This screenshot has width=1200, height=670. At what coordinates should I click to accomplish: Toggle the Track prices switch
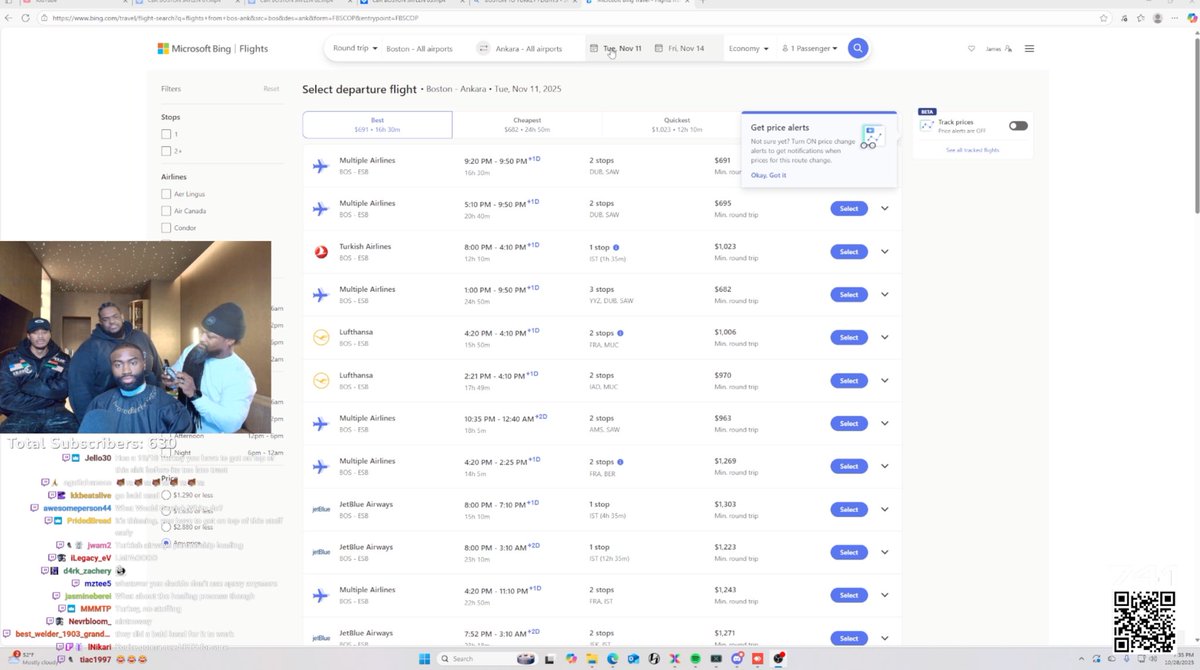(1018, 125)
